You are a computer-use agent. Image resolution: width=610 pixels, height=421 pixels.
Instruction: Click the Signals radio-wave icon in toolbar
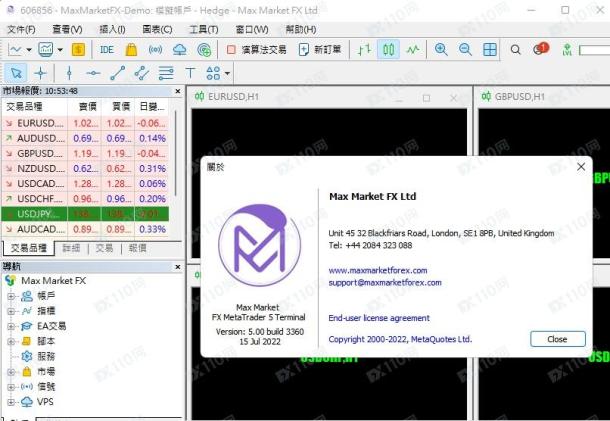[x=155, y=50]
